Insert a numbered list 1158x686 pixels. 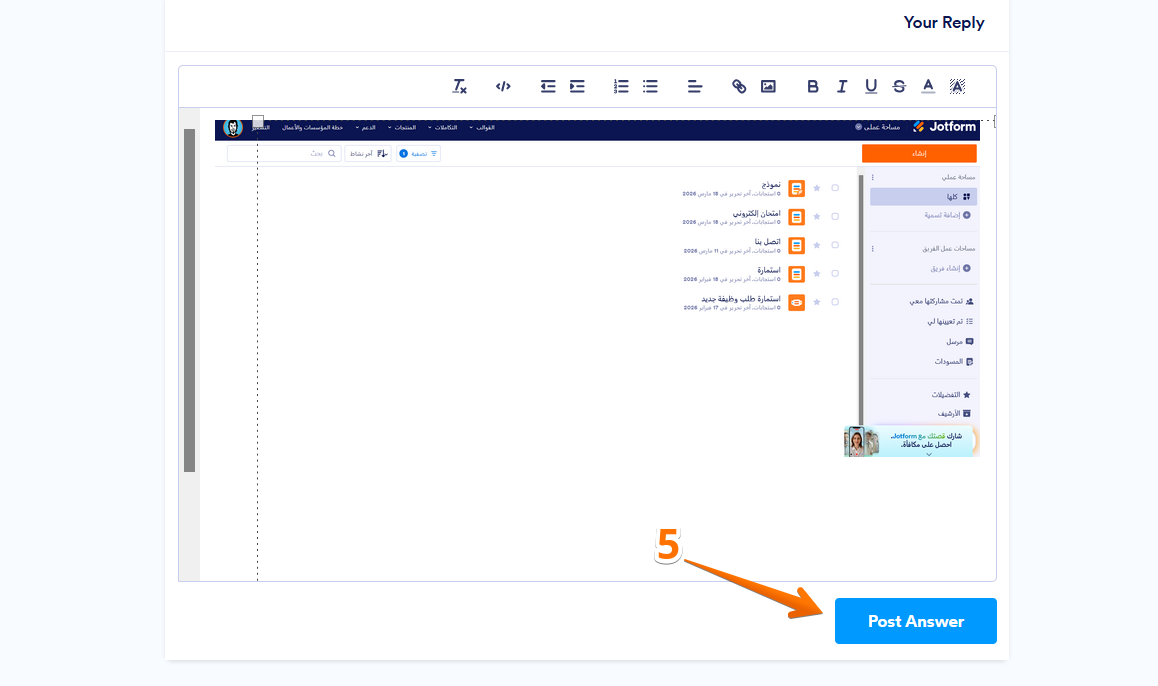point(621,87)
